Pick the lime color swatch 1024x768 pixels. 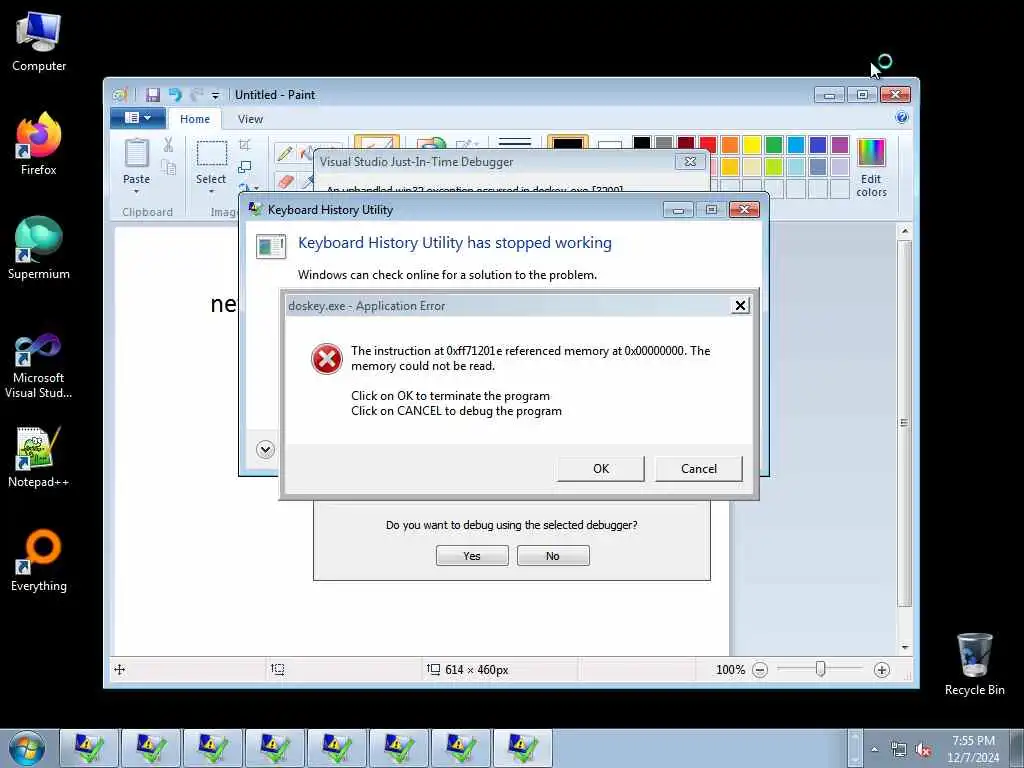(774, 167)
